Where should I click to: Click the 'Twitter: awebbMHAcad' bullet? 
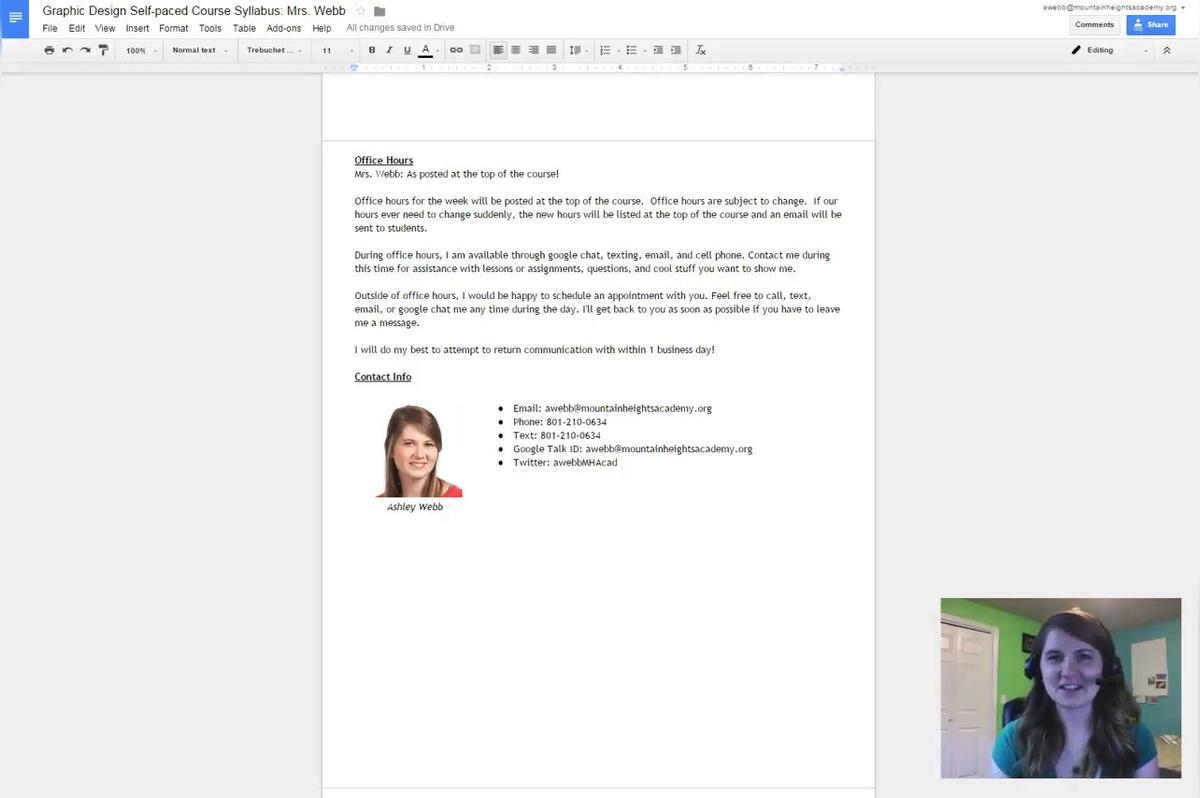pyautogui.click(x=565, y=463)
